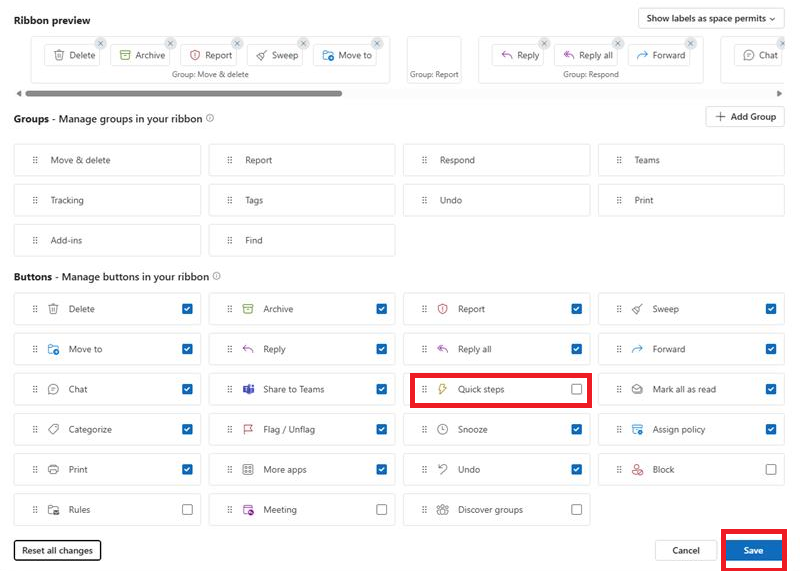Select the Respond group
This screenshot has height=571, width=801.
(x=497, y=160)
